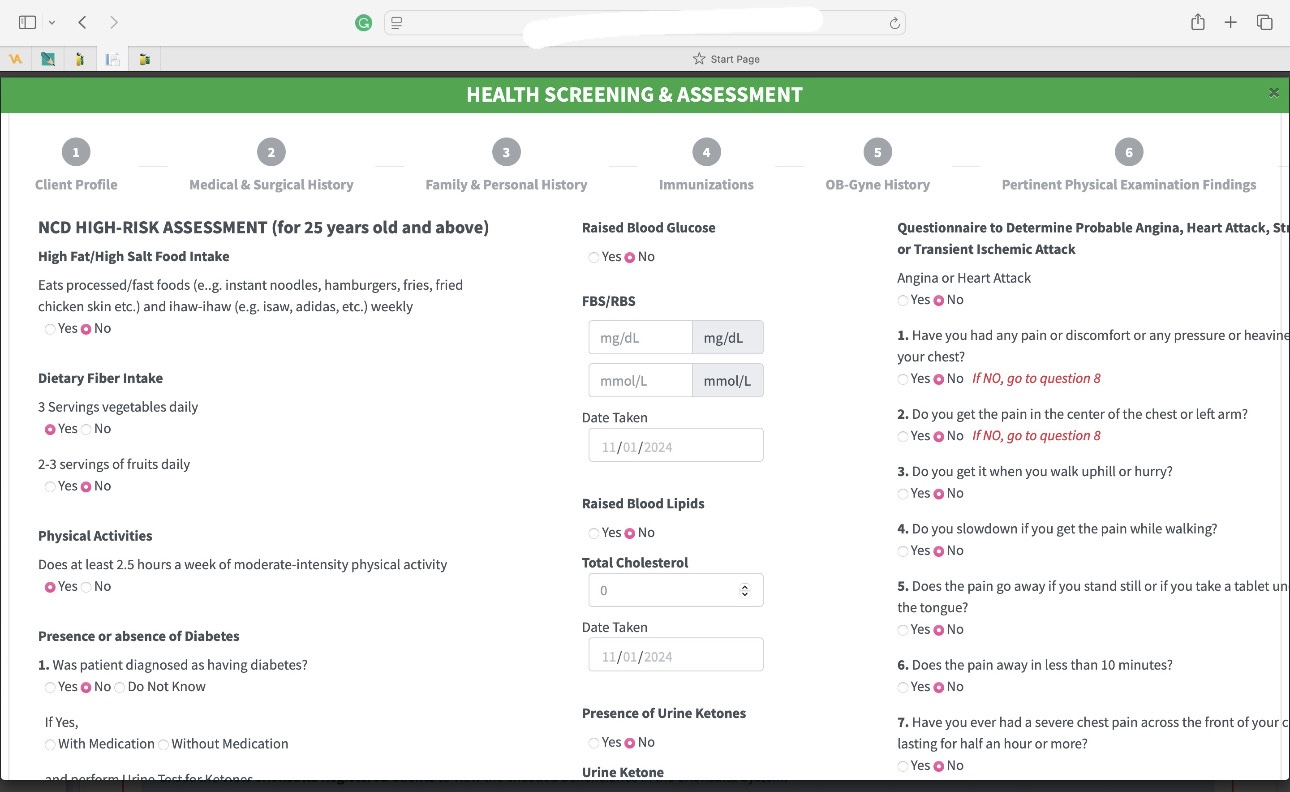The height and width of the screenshot is (792, 1290).
Task: Go to Pertinent Physical Examination Findings step
Action: 1129,167
